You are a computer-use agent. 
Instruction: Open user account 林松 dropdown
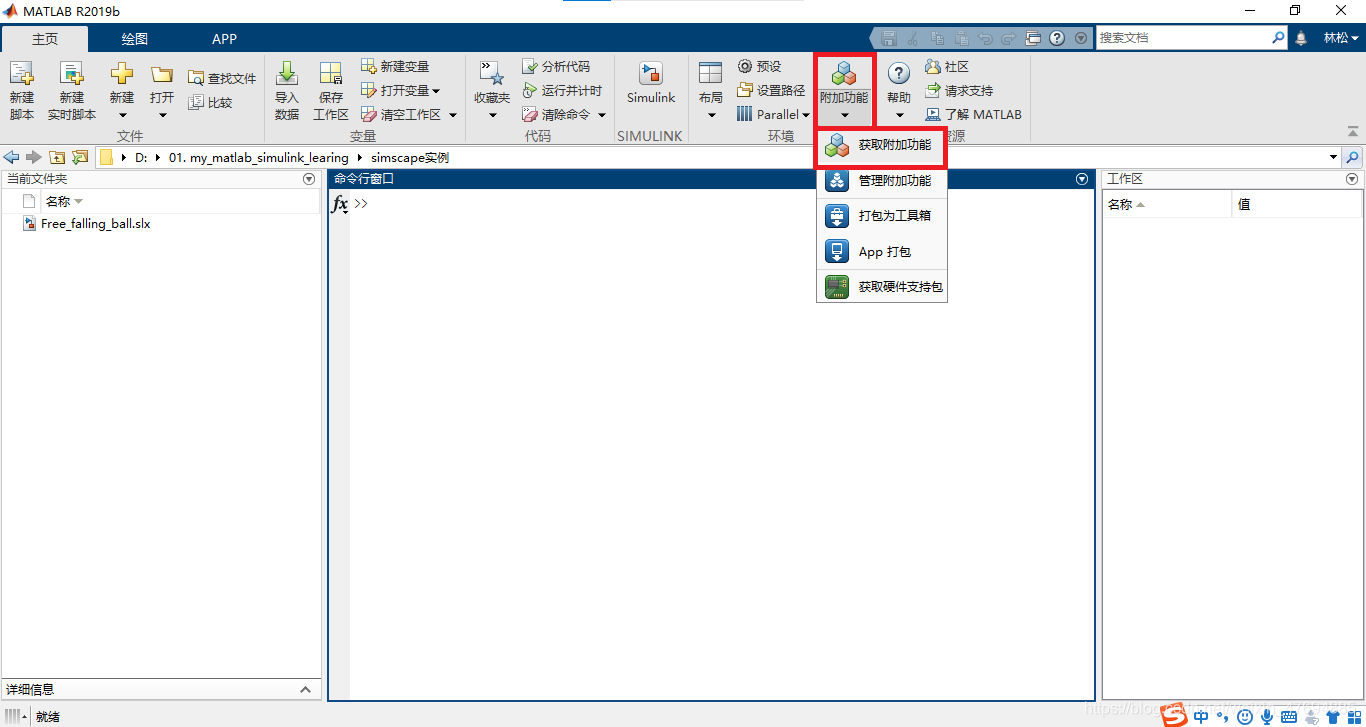click(1341, 38)
